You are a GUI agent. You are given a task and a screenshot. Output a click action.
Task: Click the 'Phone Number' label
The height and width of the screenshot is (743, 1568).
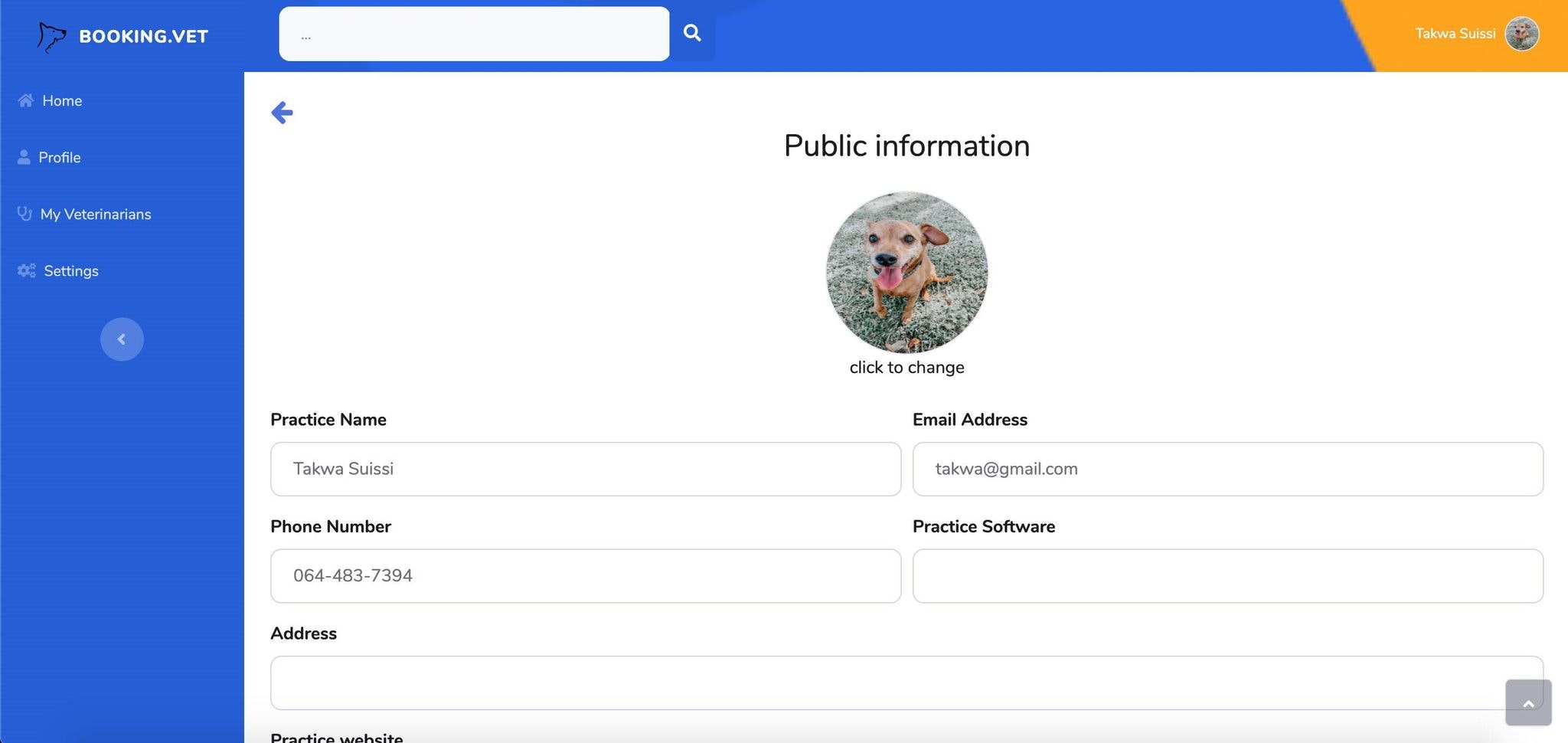[x=331, y=526]
